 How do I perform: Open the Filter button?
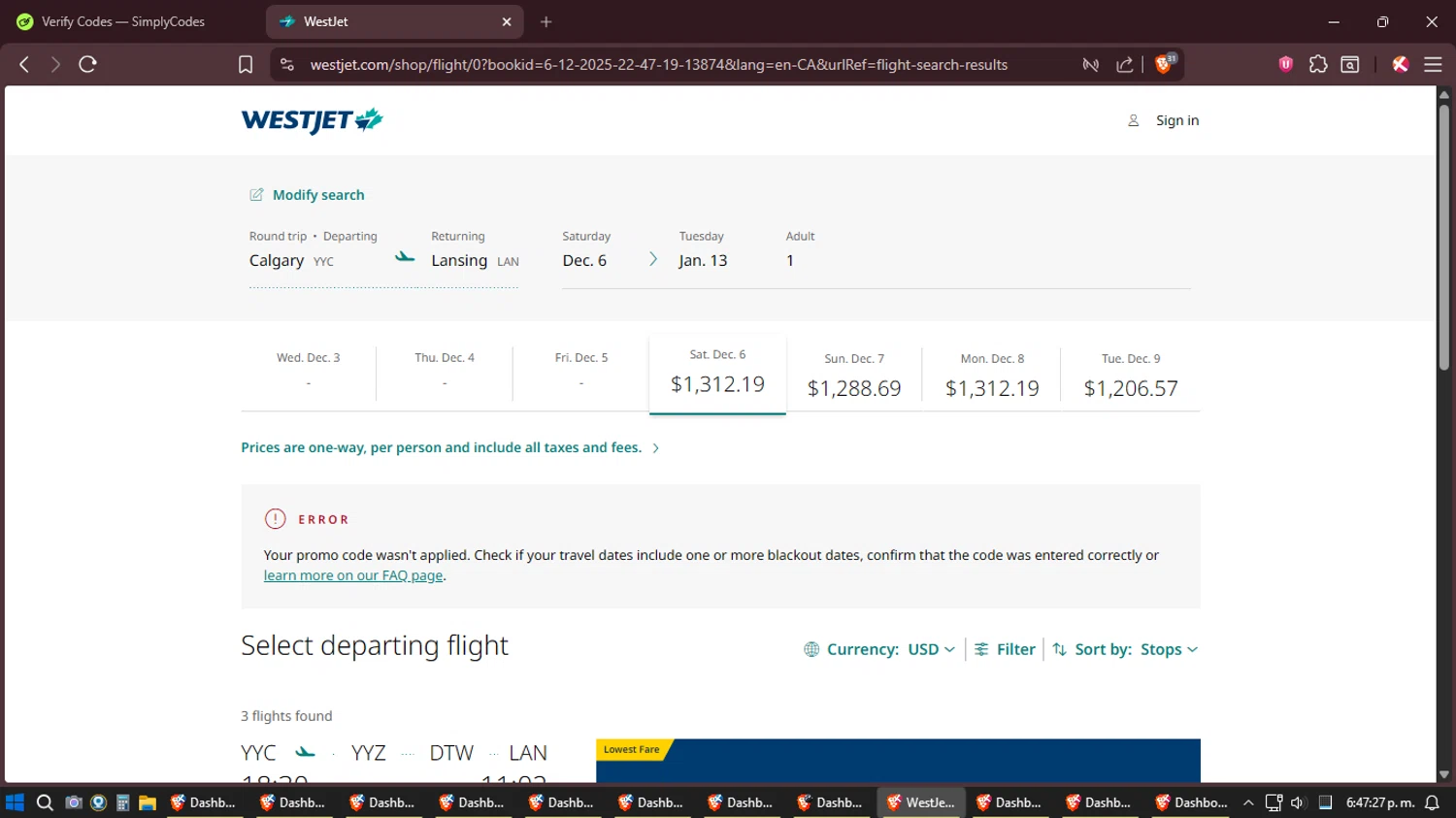pos(1006,649)
